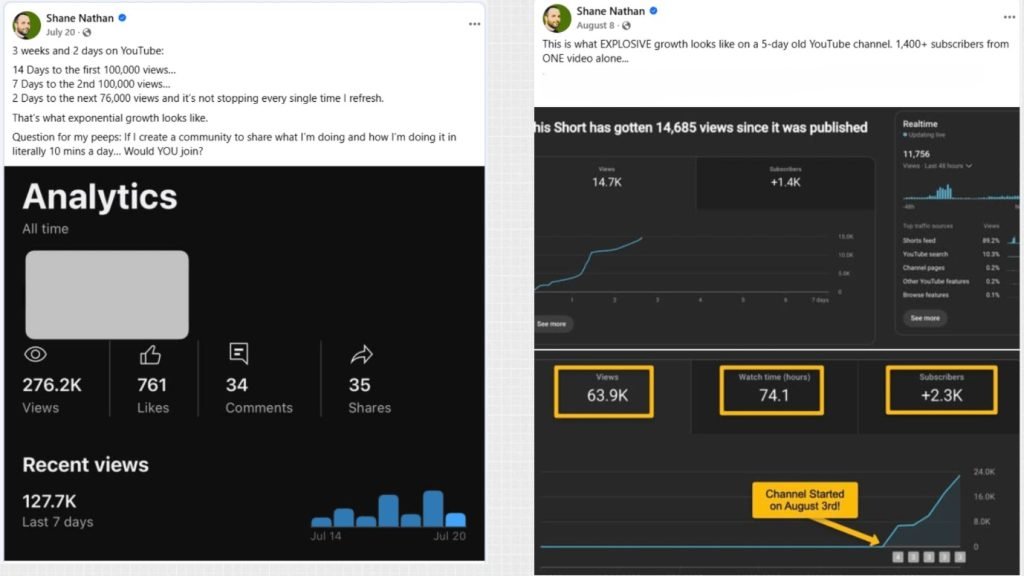
Task: Click the gray blurred thumbnail in Analytics
Action: point(106,294)
